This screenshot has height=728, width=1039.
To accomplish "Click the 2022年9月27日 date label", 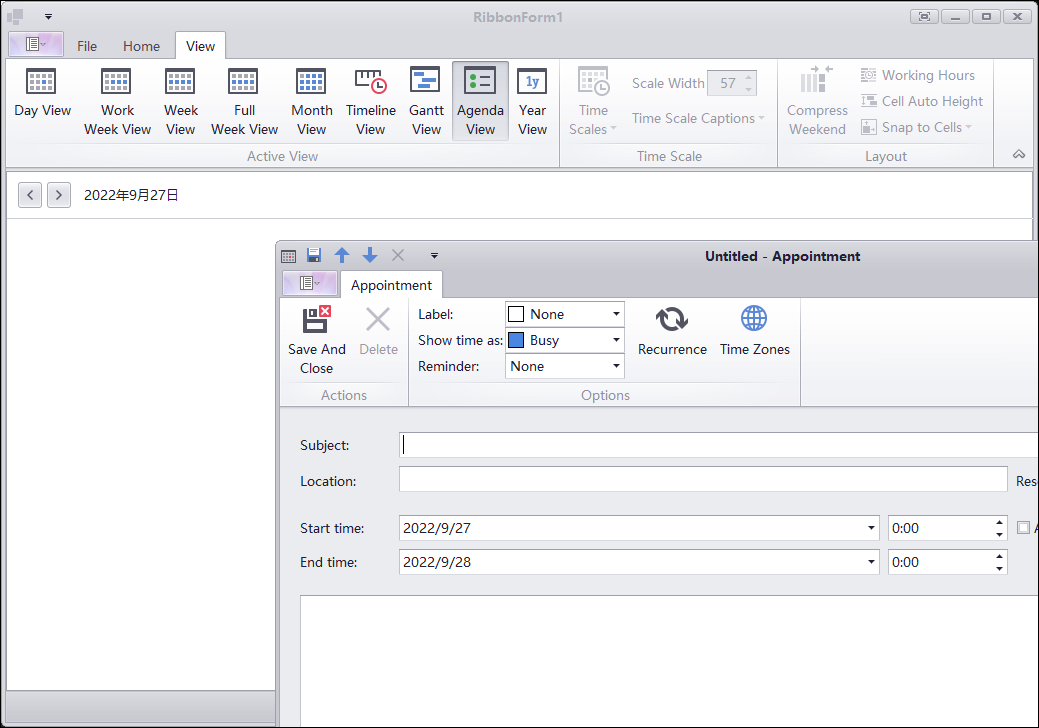I will (x=131, y=195).
